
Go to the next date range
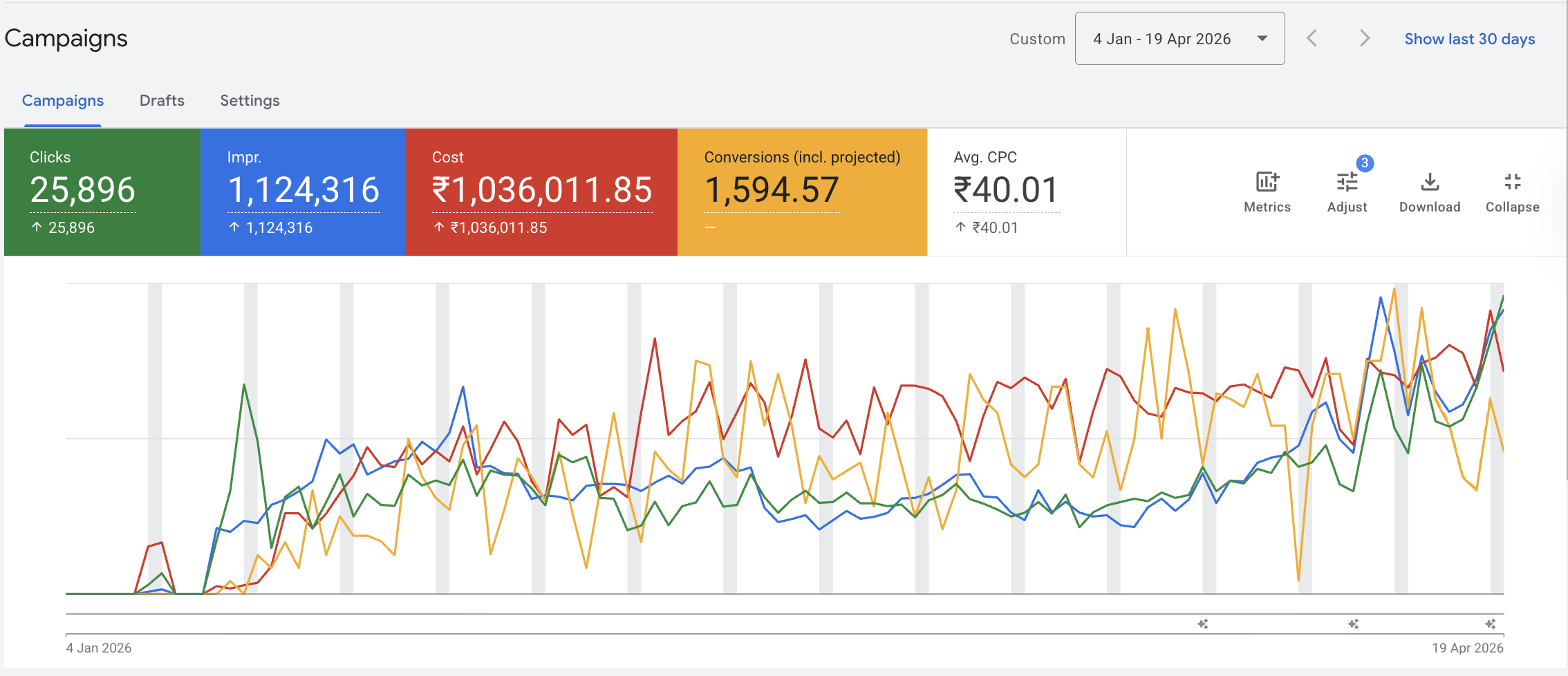(x=1364, y=38)
